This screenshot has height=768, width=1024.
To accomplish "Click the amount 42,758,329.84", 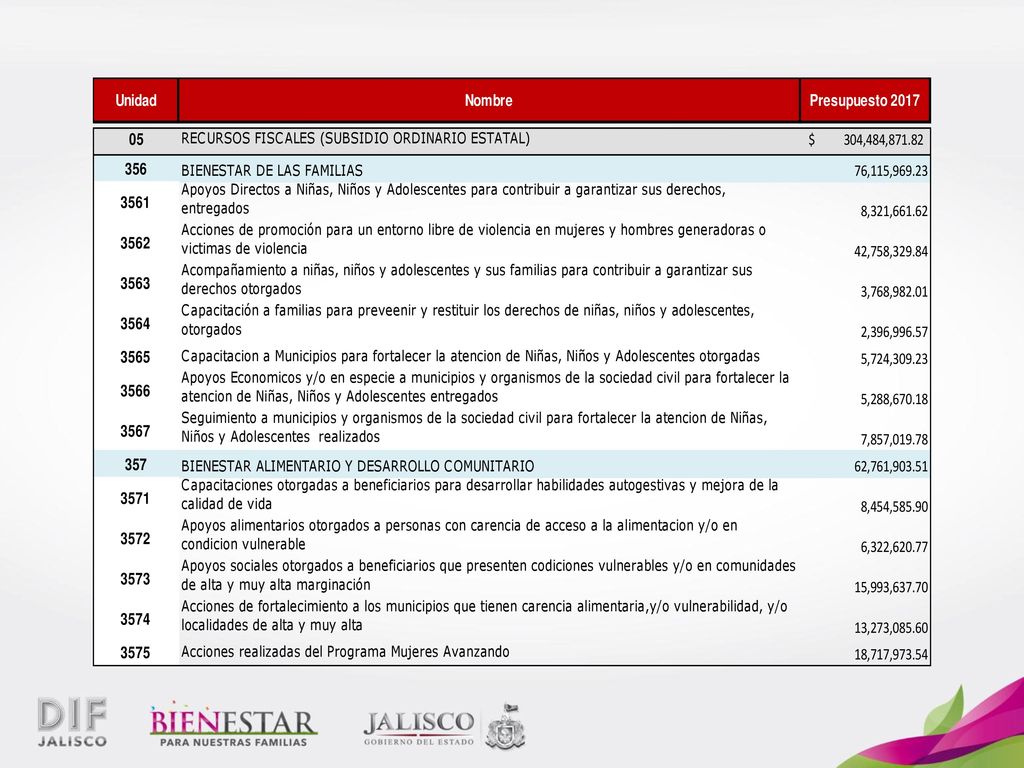I will (x=891, y=251).
